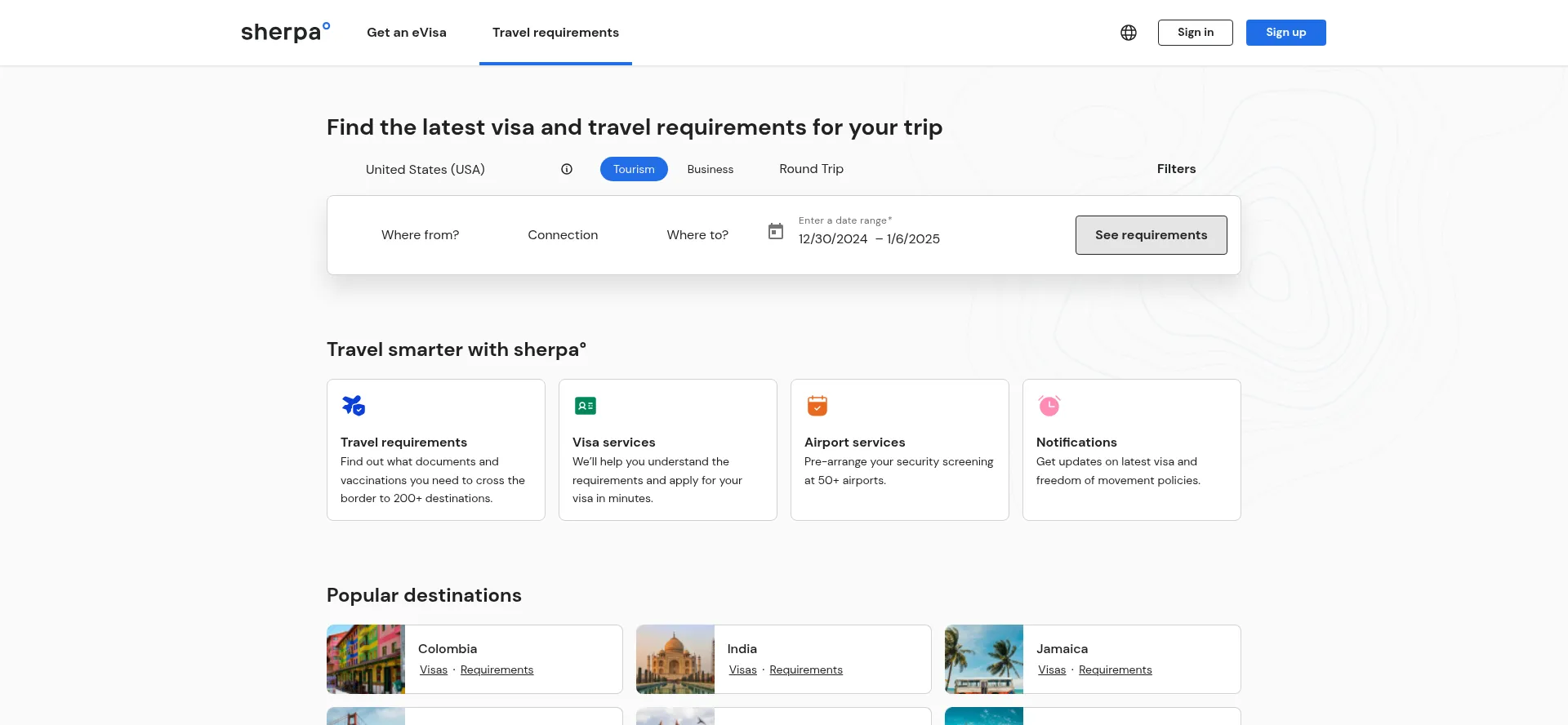The height and width of the screenshot is (725, 1568).
Task: Click the Sign up button
Action: click(1285, 33)
